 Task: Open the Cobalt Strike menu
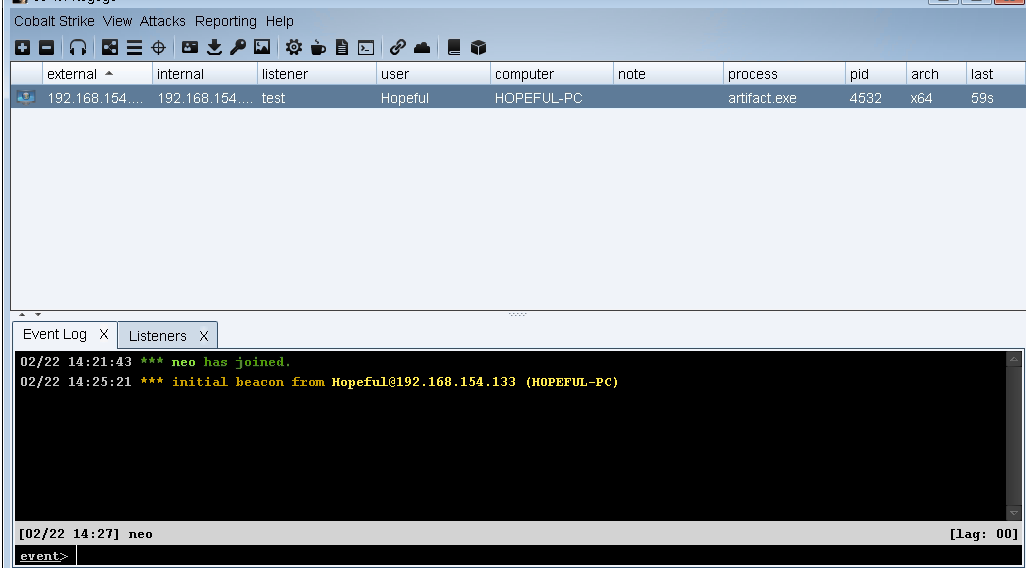(54, 21)
